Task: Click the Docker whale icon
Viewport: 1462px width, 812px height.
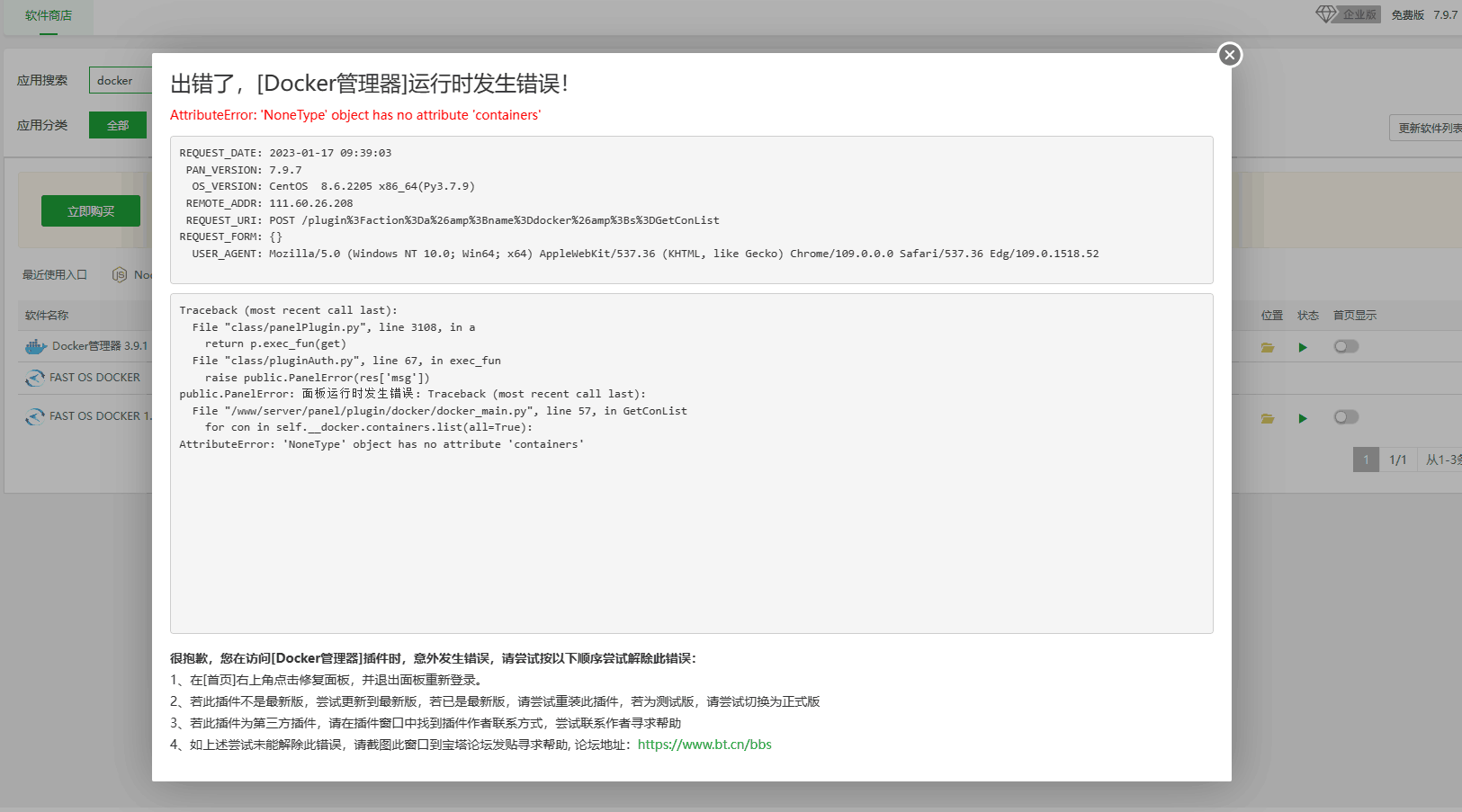Action: [36, 346]
